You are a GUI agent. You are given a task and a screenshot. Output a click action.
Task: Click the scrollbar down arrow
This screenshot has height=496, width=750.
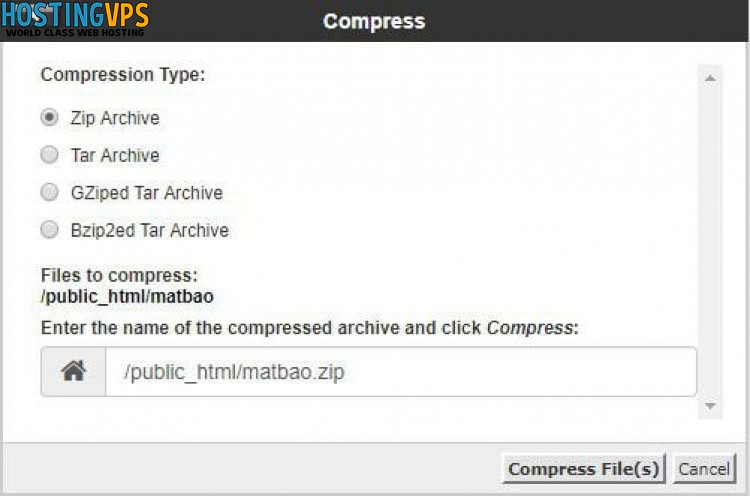[710, 406]
